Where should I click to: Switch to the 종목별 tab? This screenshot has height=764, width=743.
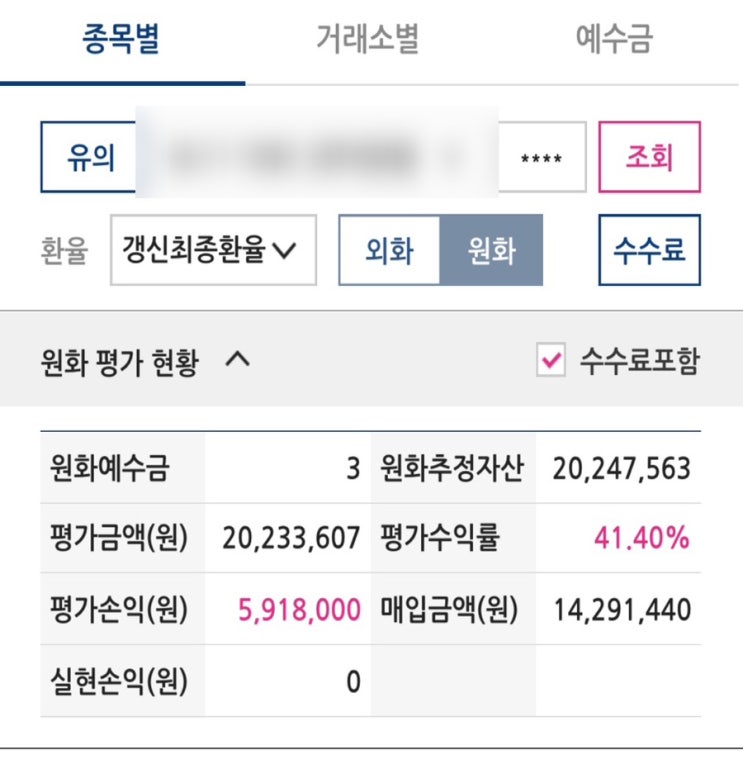tap(121, 41)
